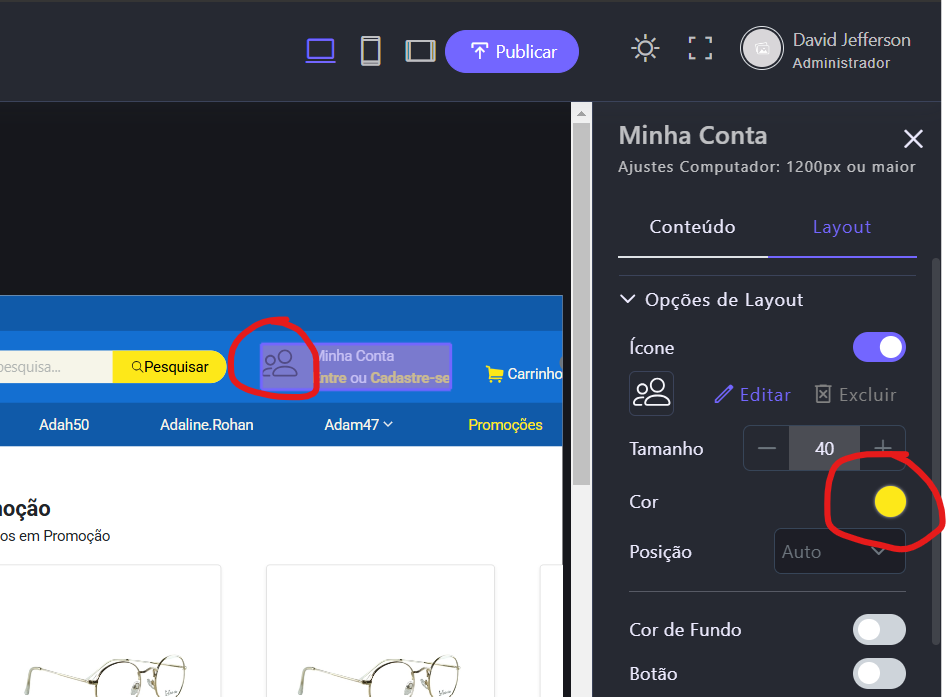The width and height of the screenshot is (946, 697).
Task: Switch to tablet preview icon
Action: [420, 50]
